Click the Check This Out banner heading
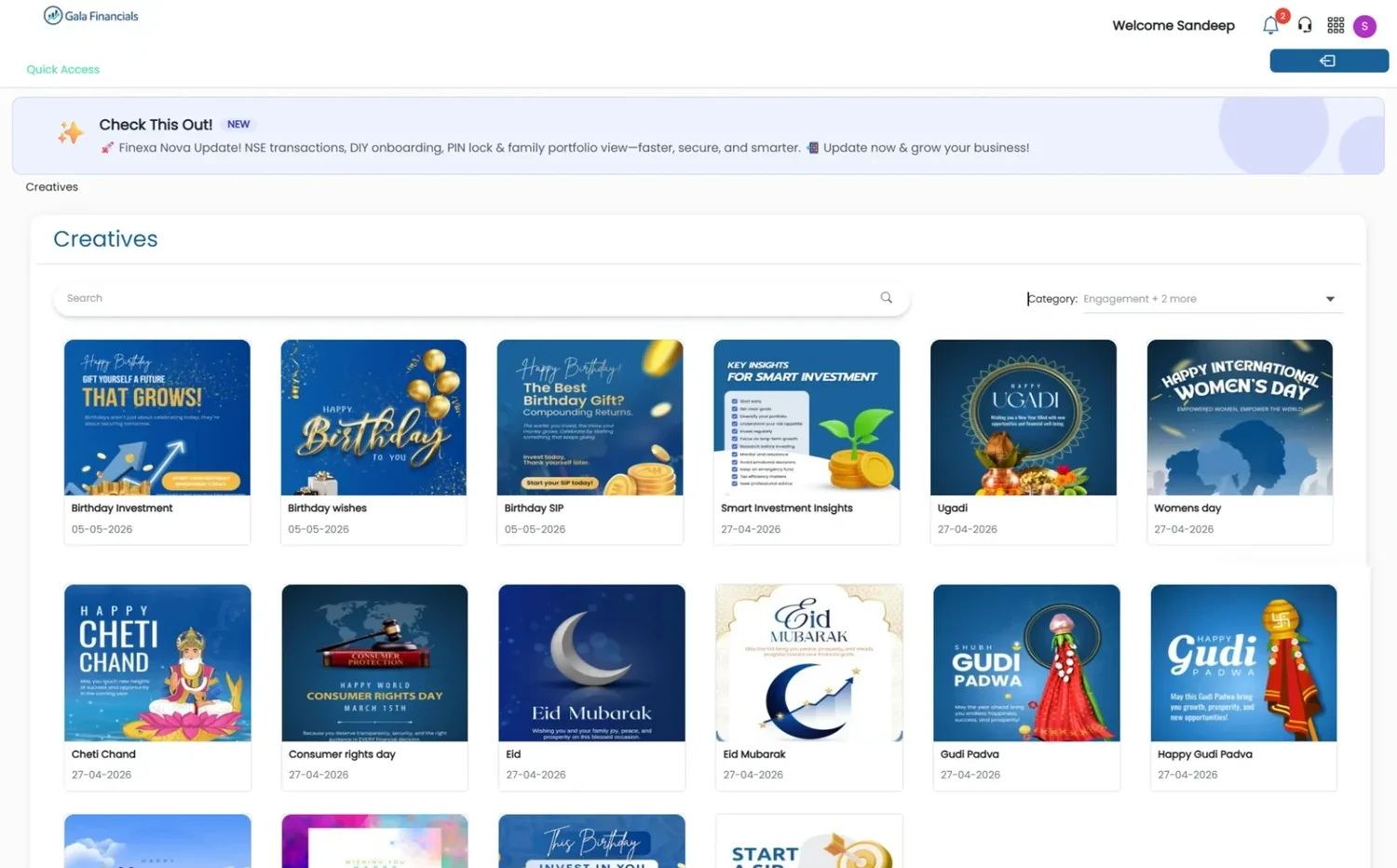Viewport: 1397px width, 868px height. point(156,125)
